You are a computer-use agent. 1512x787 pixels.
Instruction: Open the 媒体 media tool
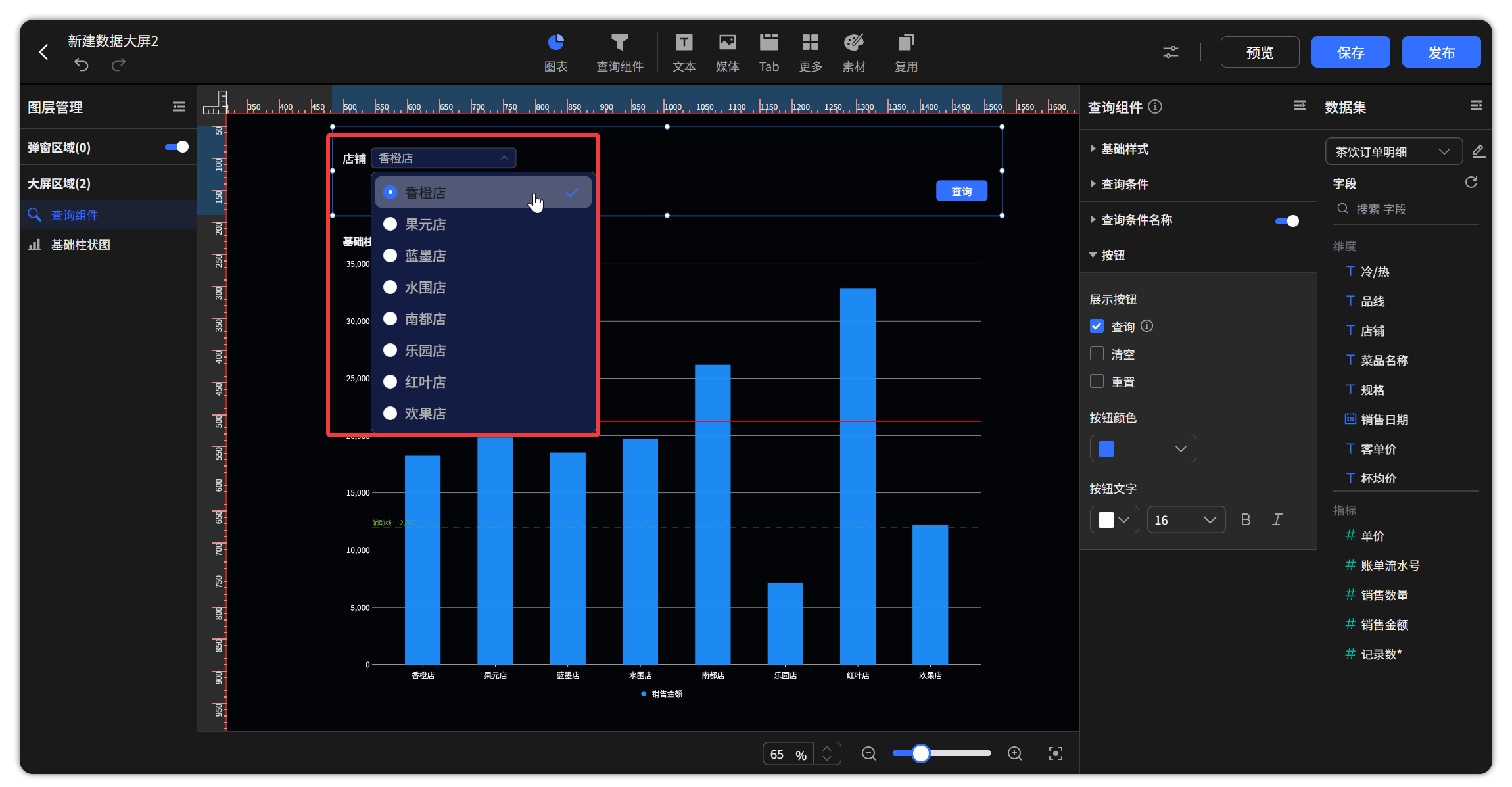pyautogui.click(x=727, y=53)
